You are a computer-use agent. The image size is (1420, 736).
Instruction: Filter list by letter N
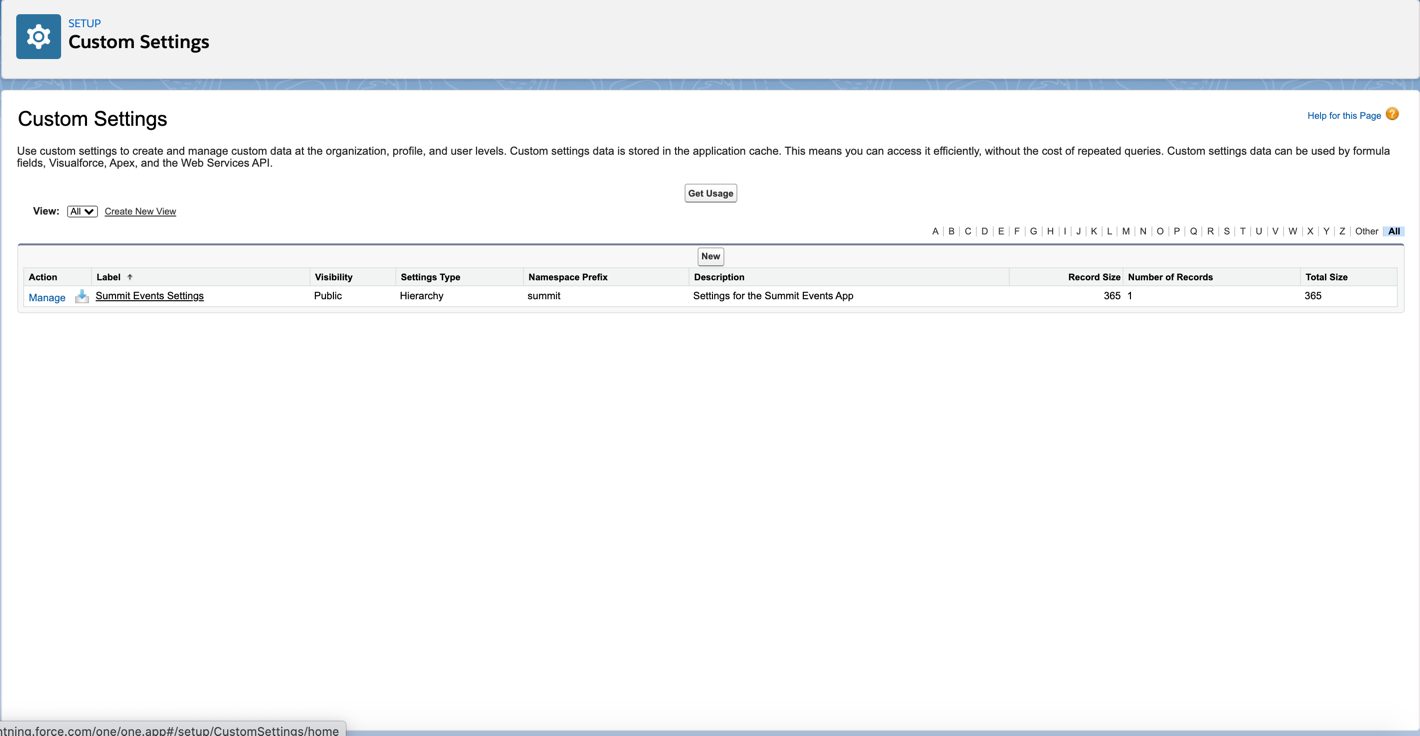click(1143, 231)
